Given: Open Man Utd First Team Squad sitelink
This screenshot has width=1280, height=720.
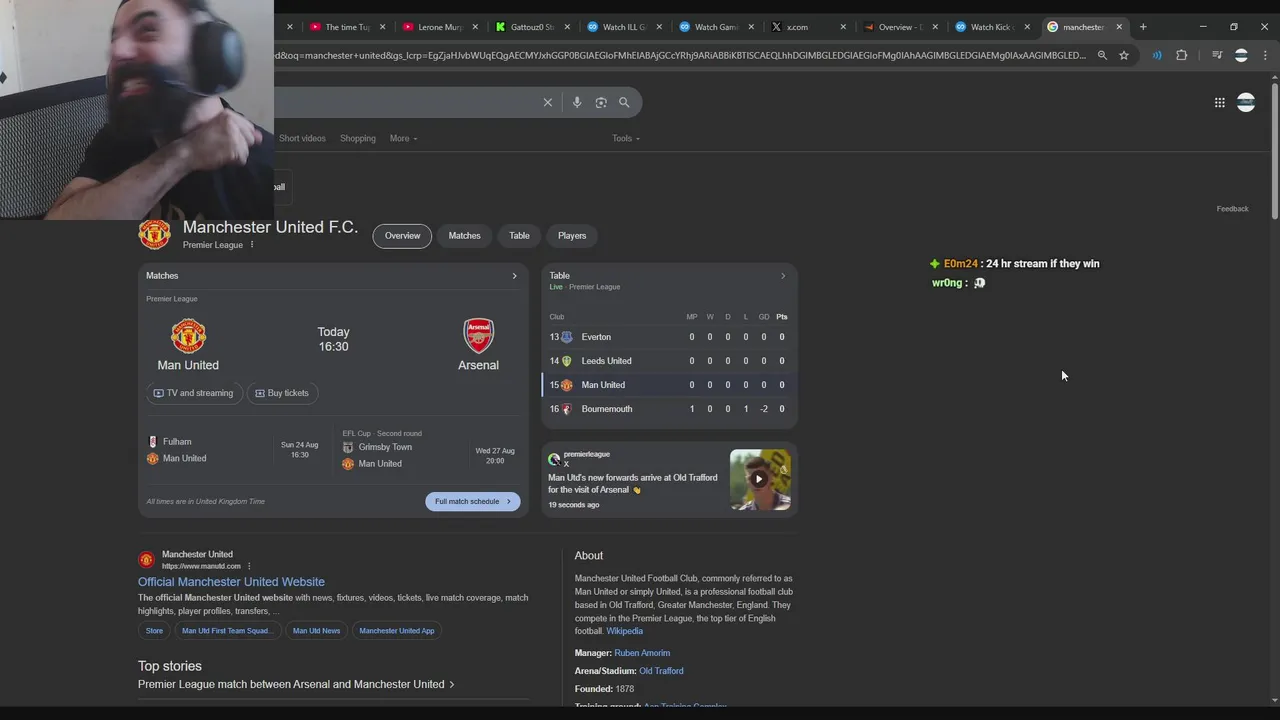Looking at the screenshot, I should 226,631.
